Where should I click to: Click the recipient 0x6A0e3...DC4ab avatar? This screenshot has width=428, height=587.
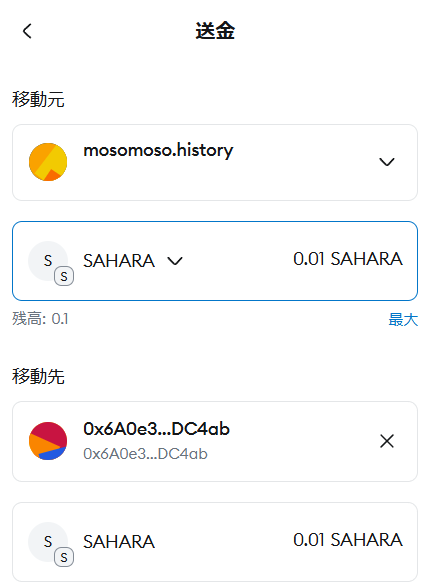pos(48,441)
